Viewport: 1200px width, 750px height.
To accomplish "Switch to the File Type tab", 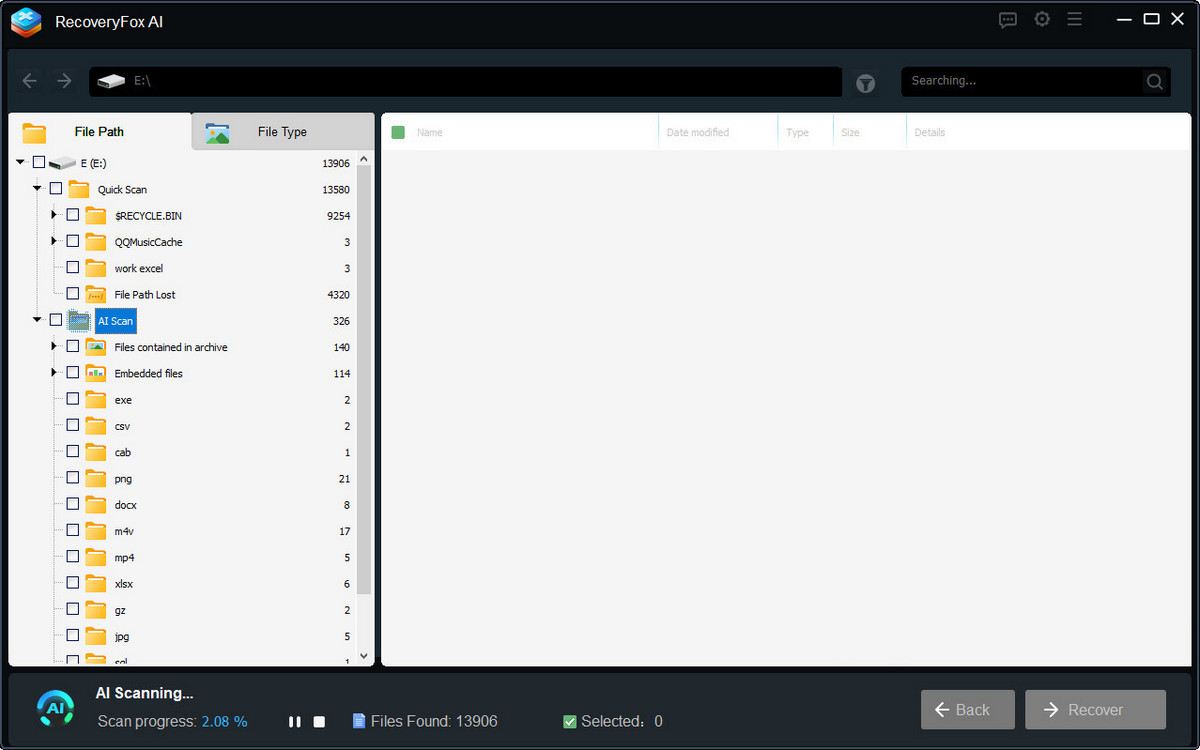I will [281, 131].
